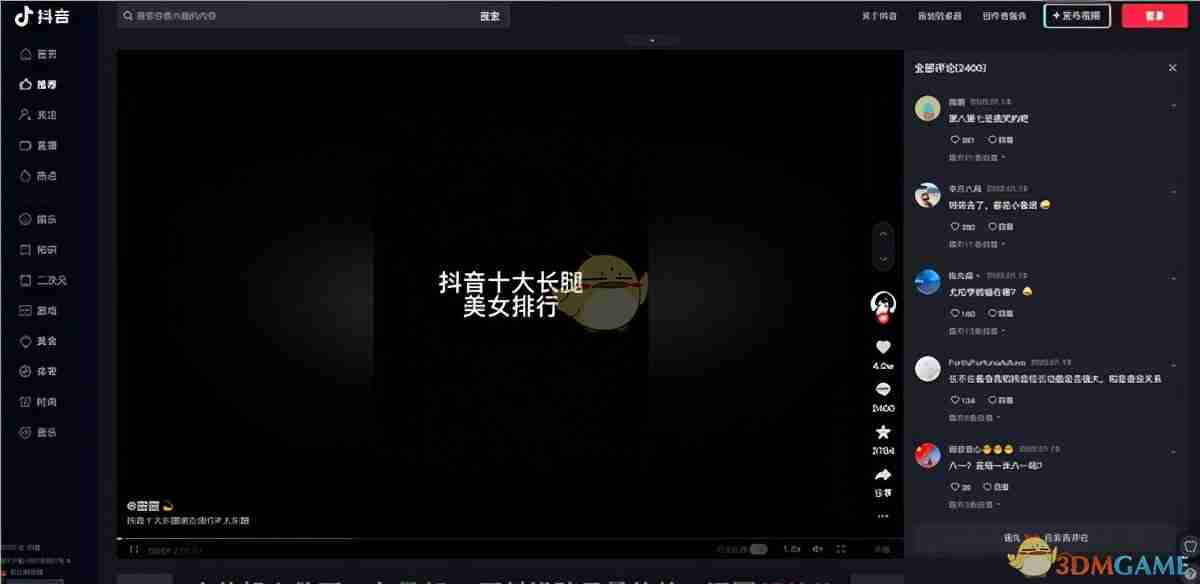Viewport: 1200px width, 584px height.
Task: Click the star icon to favorite the video
Action: point(883,432)
